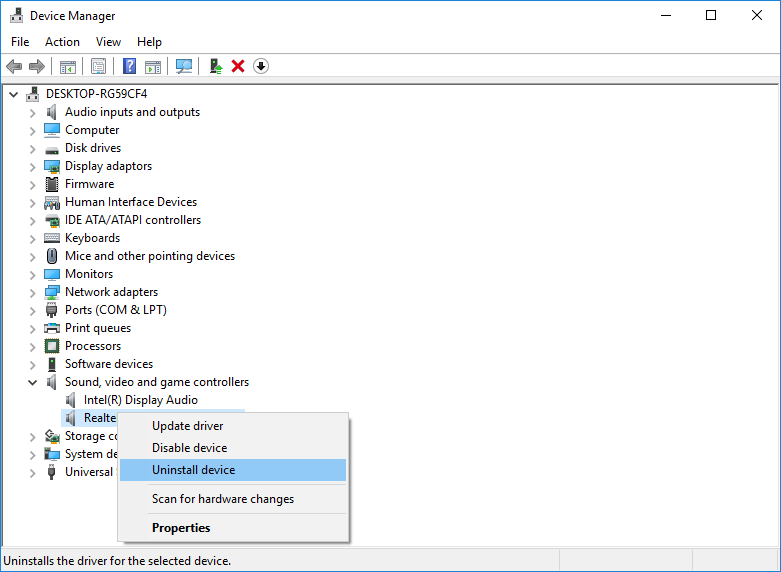Click the Device Manager title bar icon

16,15
